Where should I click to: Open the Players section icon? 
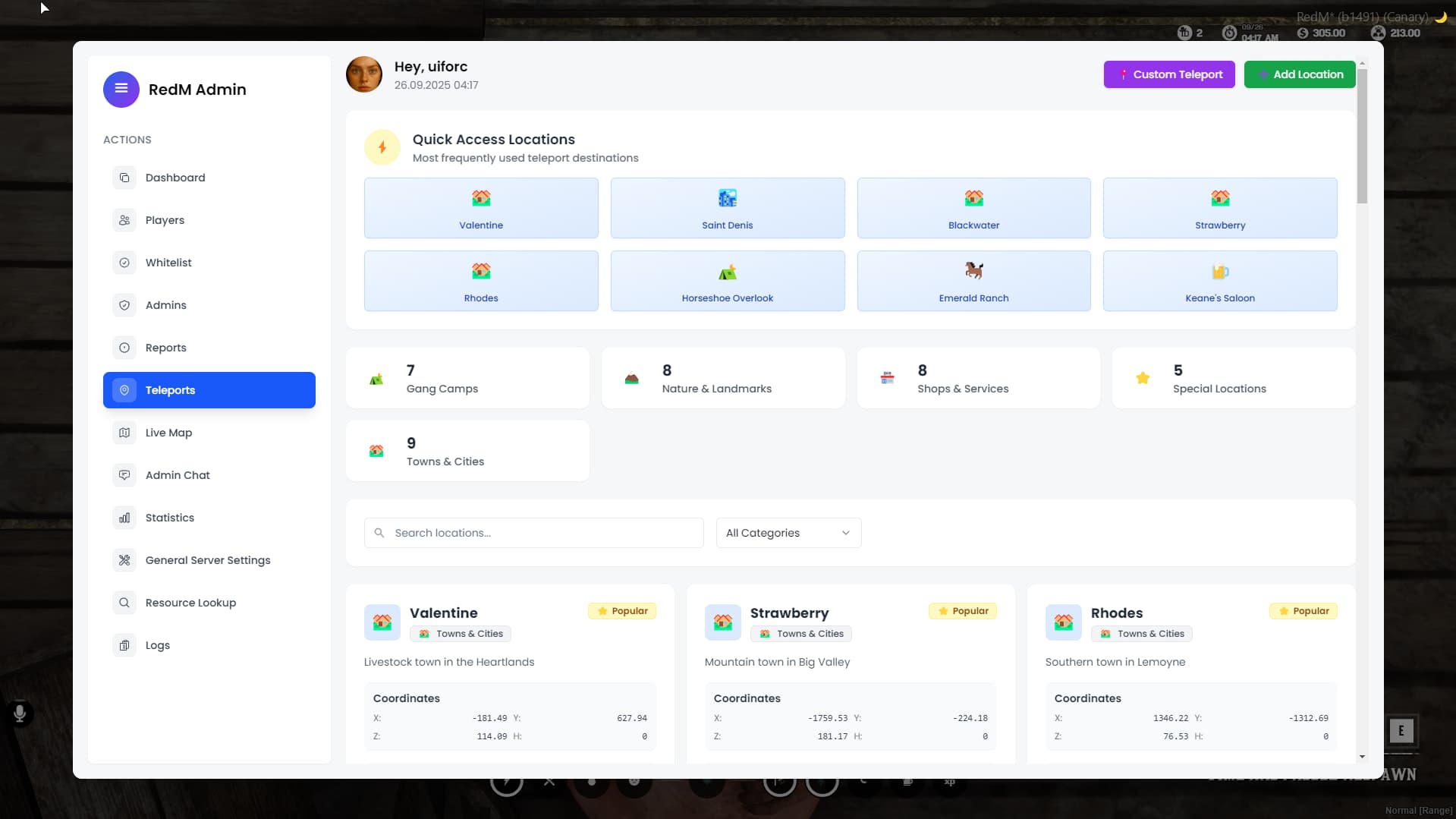click(x=124, y=220)
